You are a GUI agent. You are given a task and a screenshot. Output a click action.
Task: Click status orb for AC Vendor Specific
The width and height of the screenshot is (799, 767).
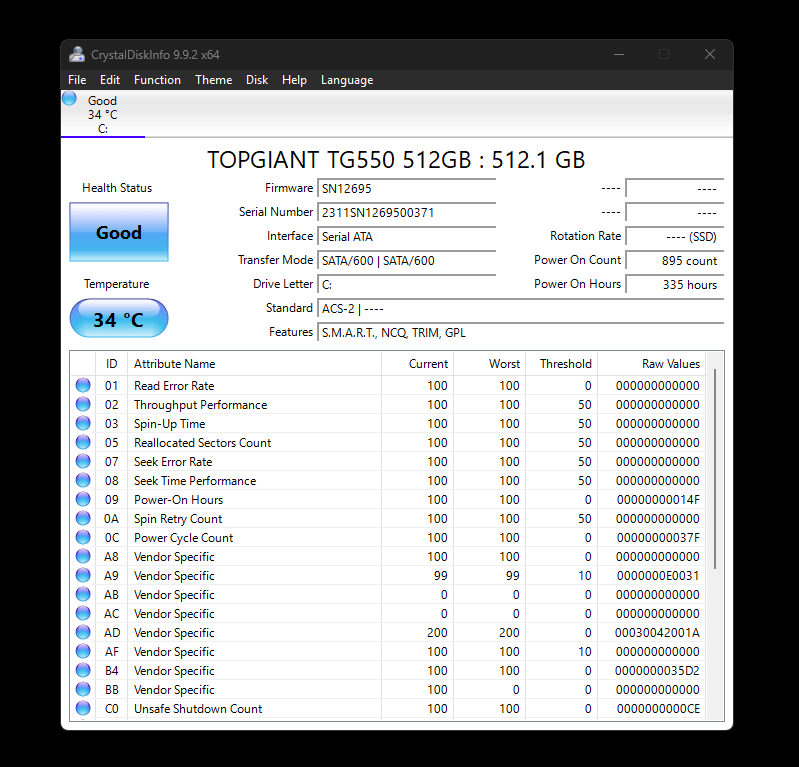tap(83, 613)
